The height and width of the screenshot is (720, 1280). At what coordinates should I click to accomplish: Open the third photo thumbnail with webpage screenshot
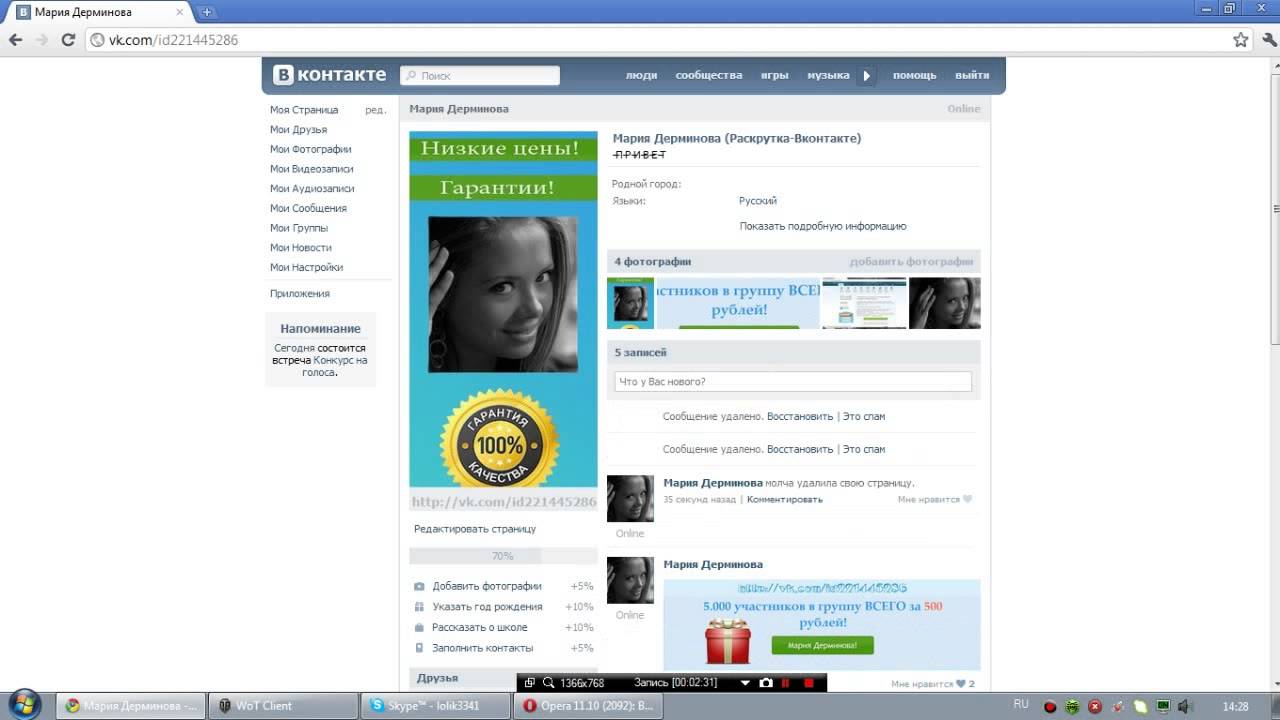865,303
